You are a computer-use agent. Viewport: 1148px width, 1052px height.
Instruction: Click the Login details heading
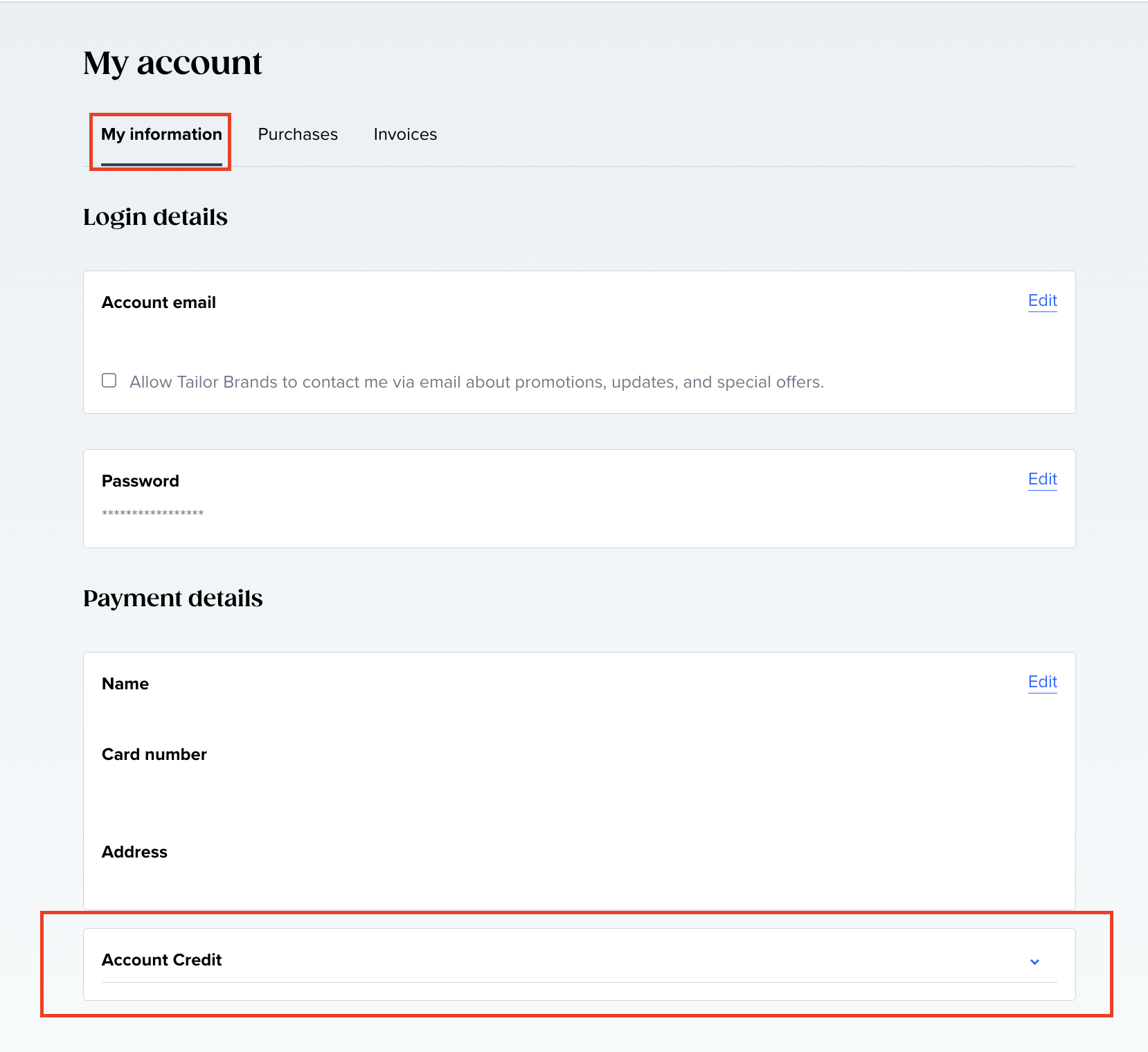point(155,217)
